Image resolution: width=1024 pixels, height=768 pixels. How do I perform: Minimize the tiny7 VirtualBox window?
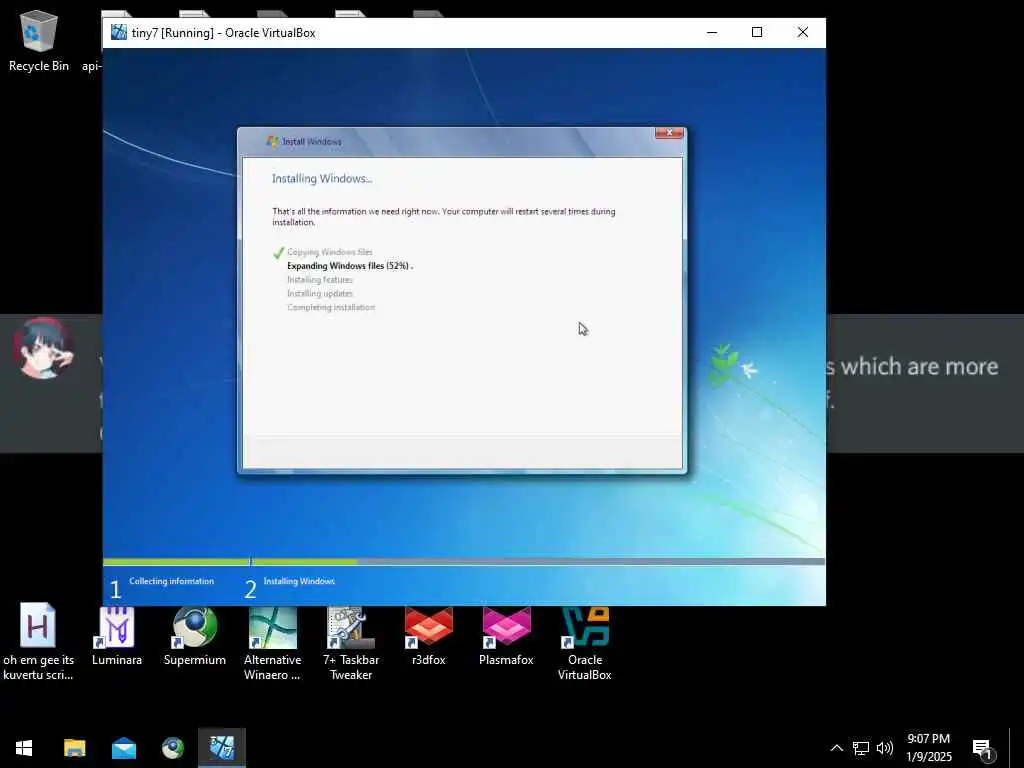[712, 32]
